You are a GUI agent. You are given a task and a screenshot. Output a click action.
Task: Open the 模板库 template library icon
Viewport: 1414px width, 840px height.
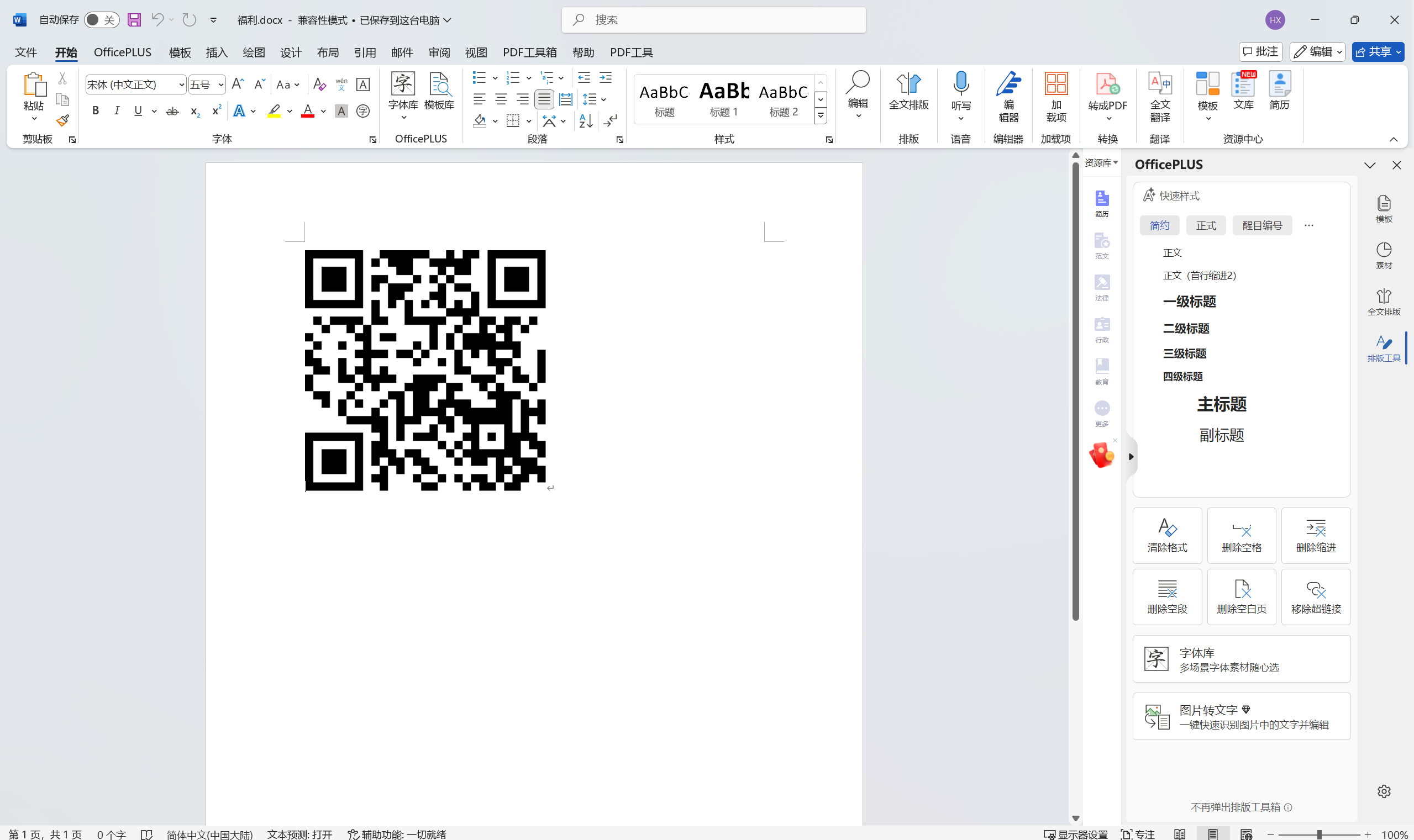click(x=439, y=91)
